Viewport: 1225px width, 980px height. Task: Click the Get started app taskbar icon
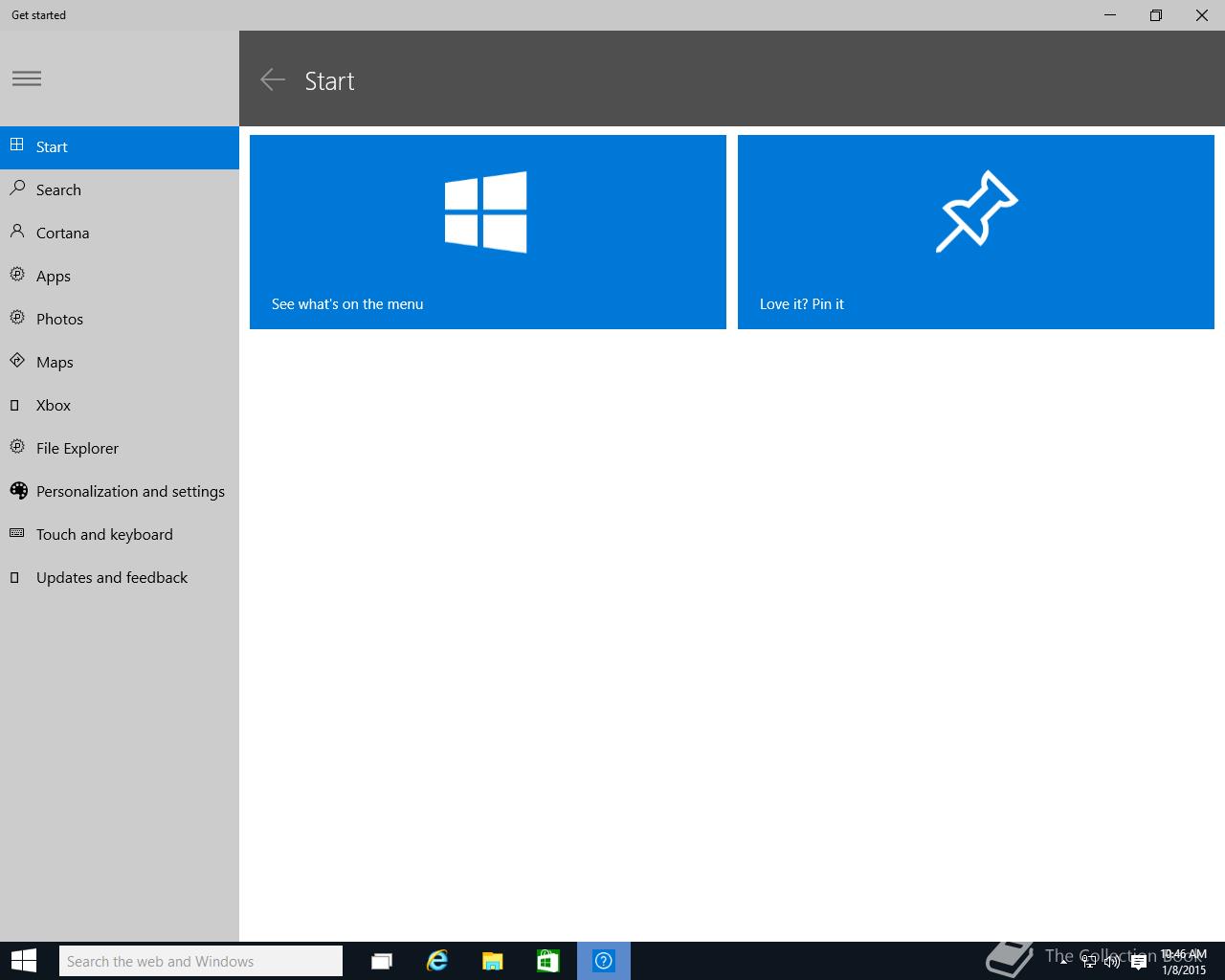604,961
